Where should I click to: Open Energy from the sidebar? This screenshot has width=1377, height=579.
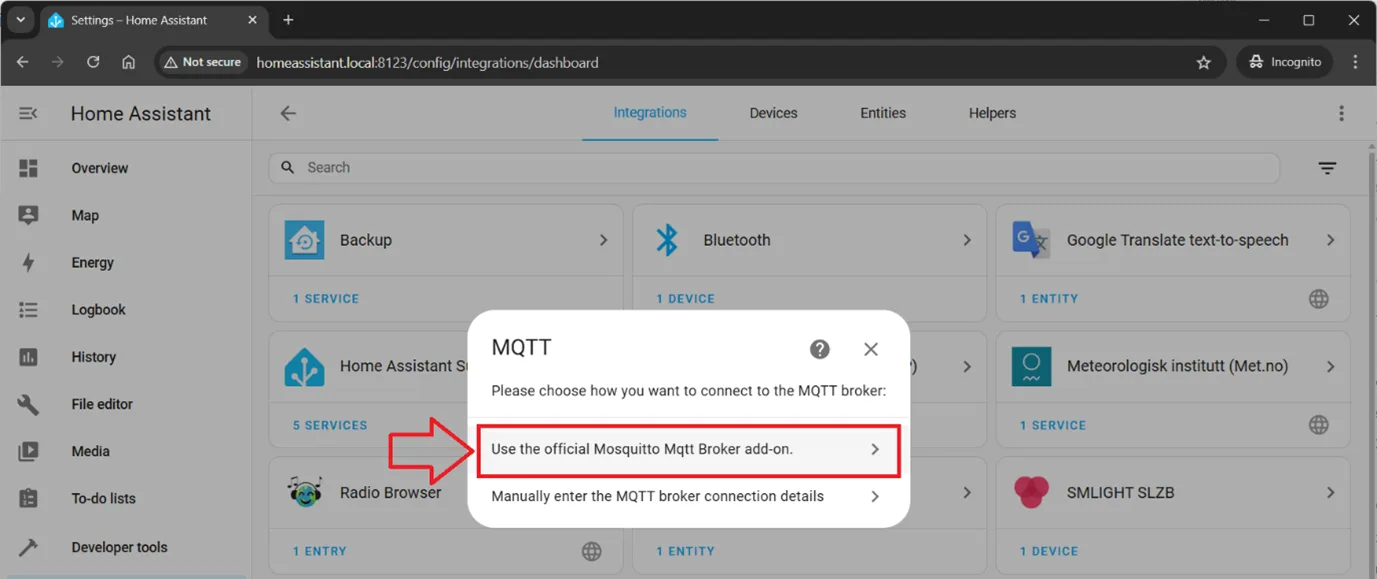[92, 263]
